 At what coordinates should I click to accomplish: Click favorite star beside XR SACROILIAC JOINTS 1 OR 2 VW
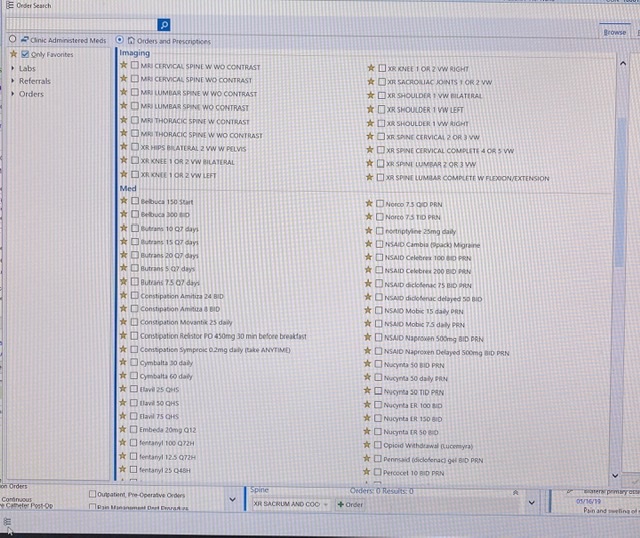pyautogui.click(x=371, y=81)
